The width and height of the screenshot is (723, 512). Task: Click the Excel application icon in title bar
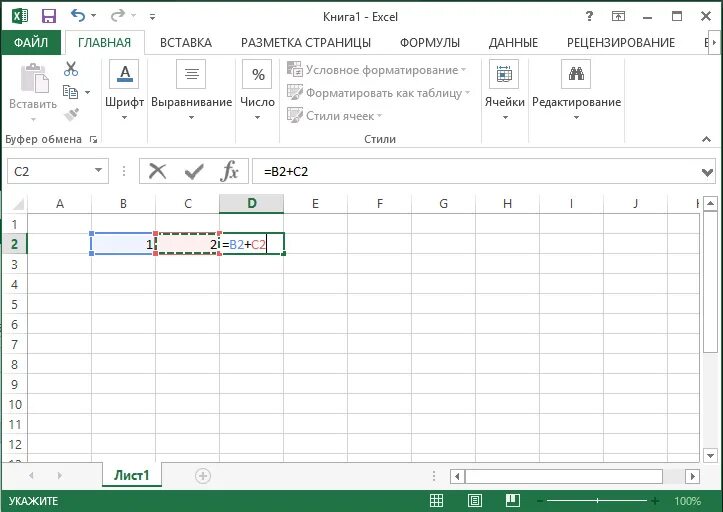click(x=20, y=17)
